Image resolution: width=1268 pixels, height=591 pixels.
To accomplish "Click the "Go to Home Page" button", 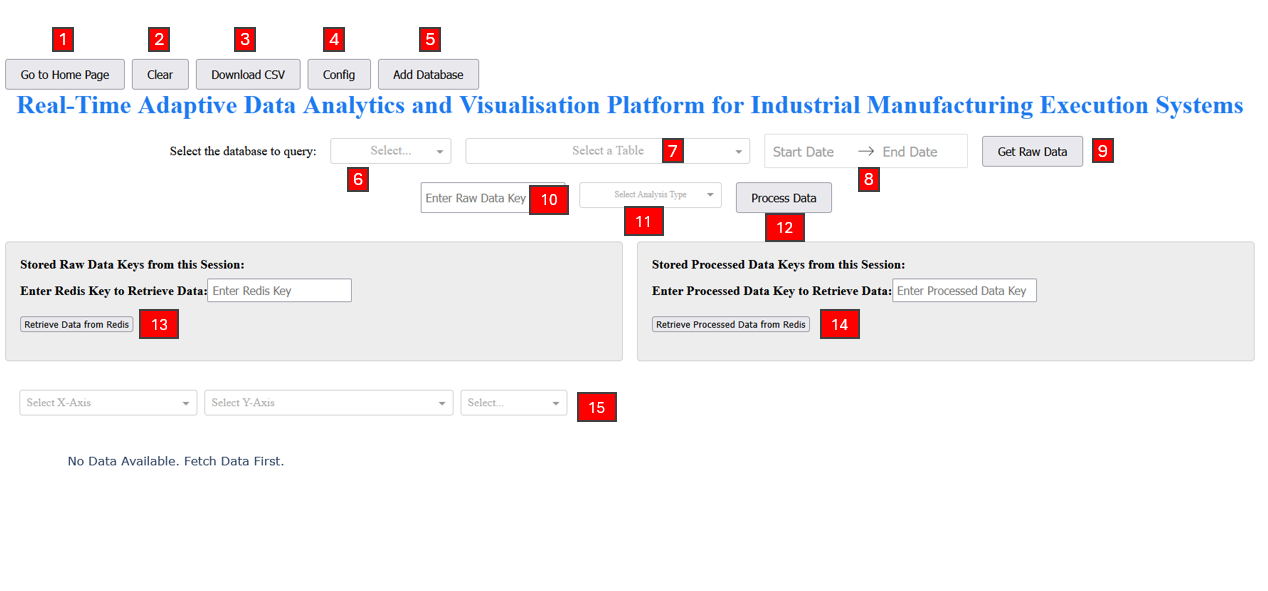I will pos(64,74).
